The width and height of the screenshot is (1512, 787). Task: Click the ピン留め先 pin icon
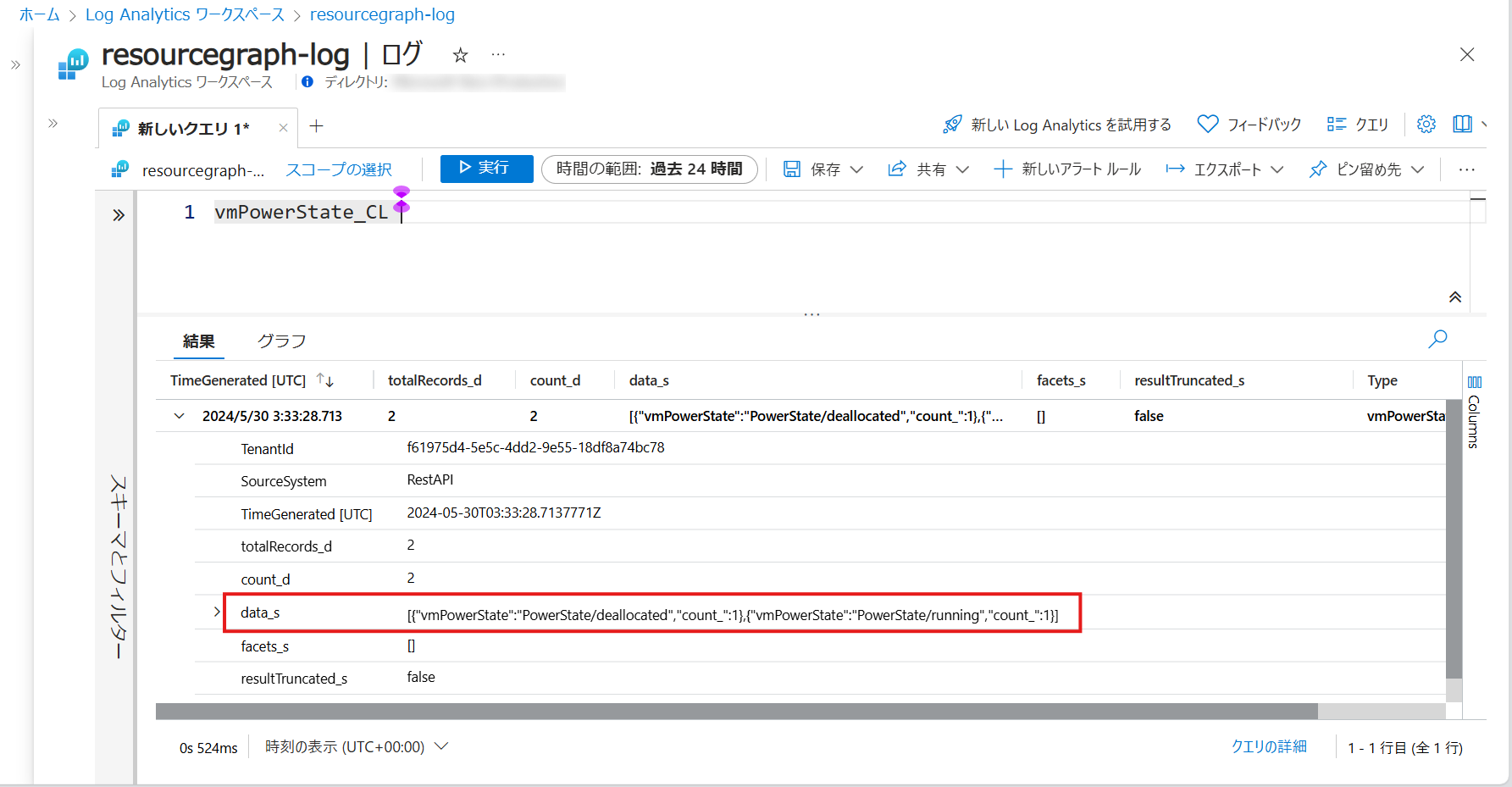[x=1318, y=169]
